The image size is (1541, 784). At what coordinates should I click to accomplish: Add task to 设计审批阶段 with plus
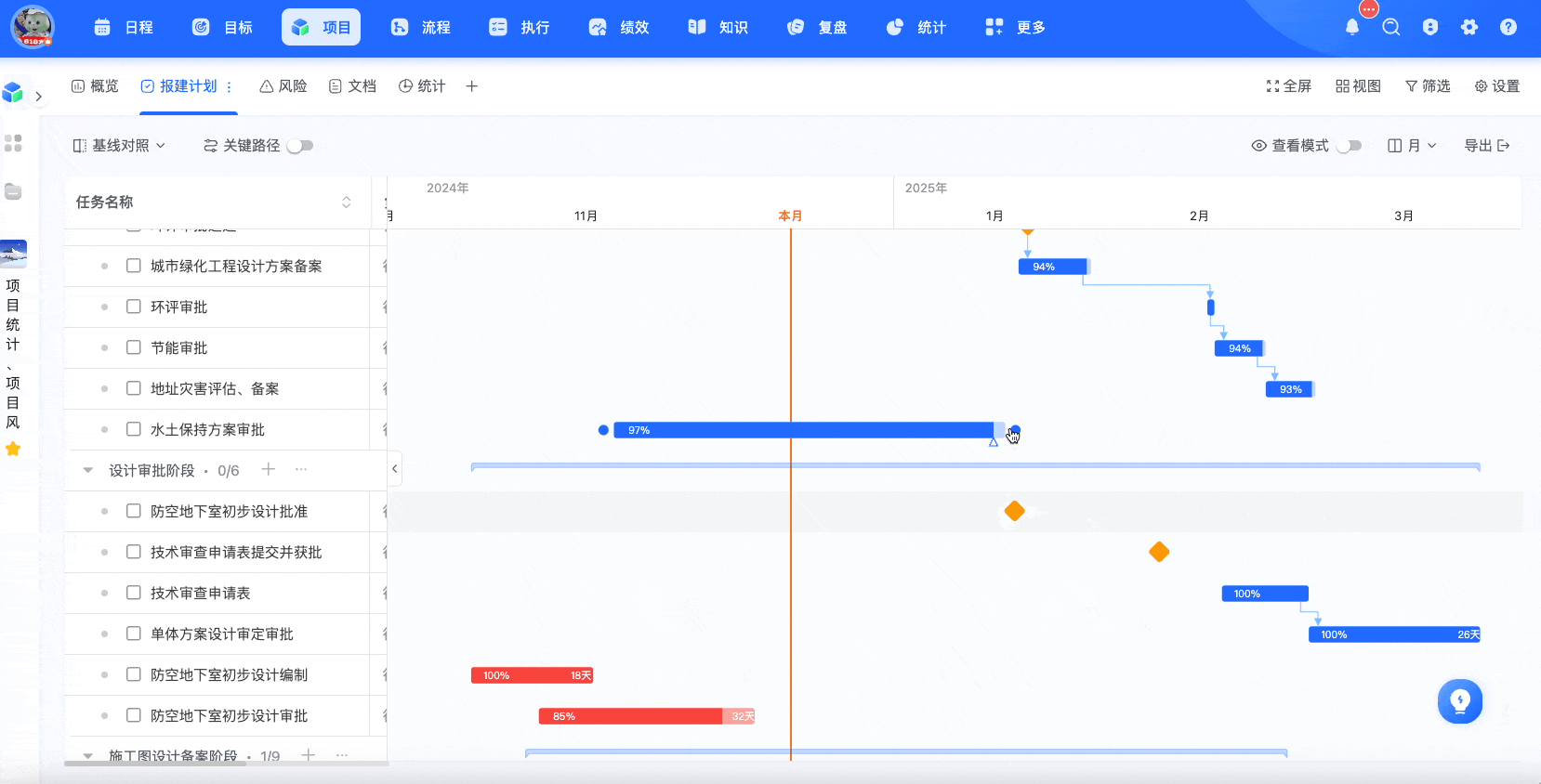(269, 469)
